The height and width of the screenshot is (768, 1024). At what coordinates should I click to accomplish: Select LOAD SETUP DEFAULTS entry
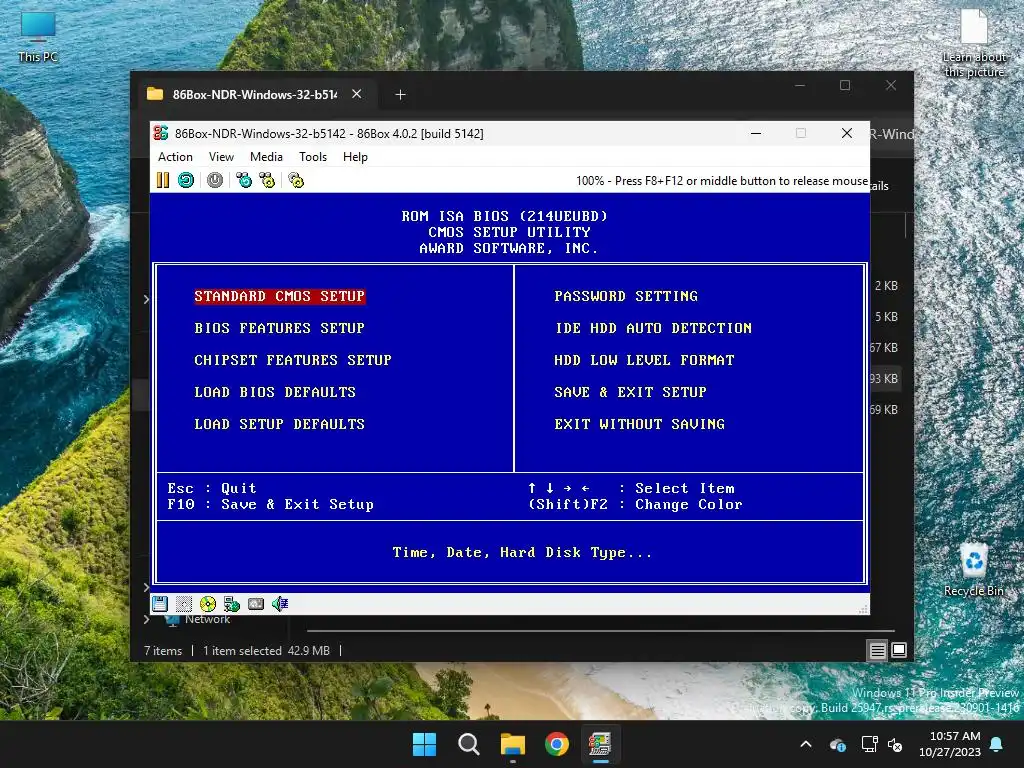click(280, 424)
